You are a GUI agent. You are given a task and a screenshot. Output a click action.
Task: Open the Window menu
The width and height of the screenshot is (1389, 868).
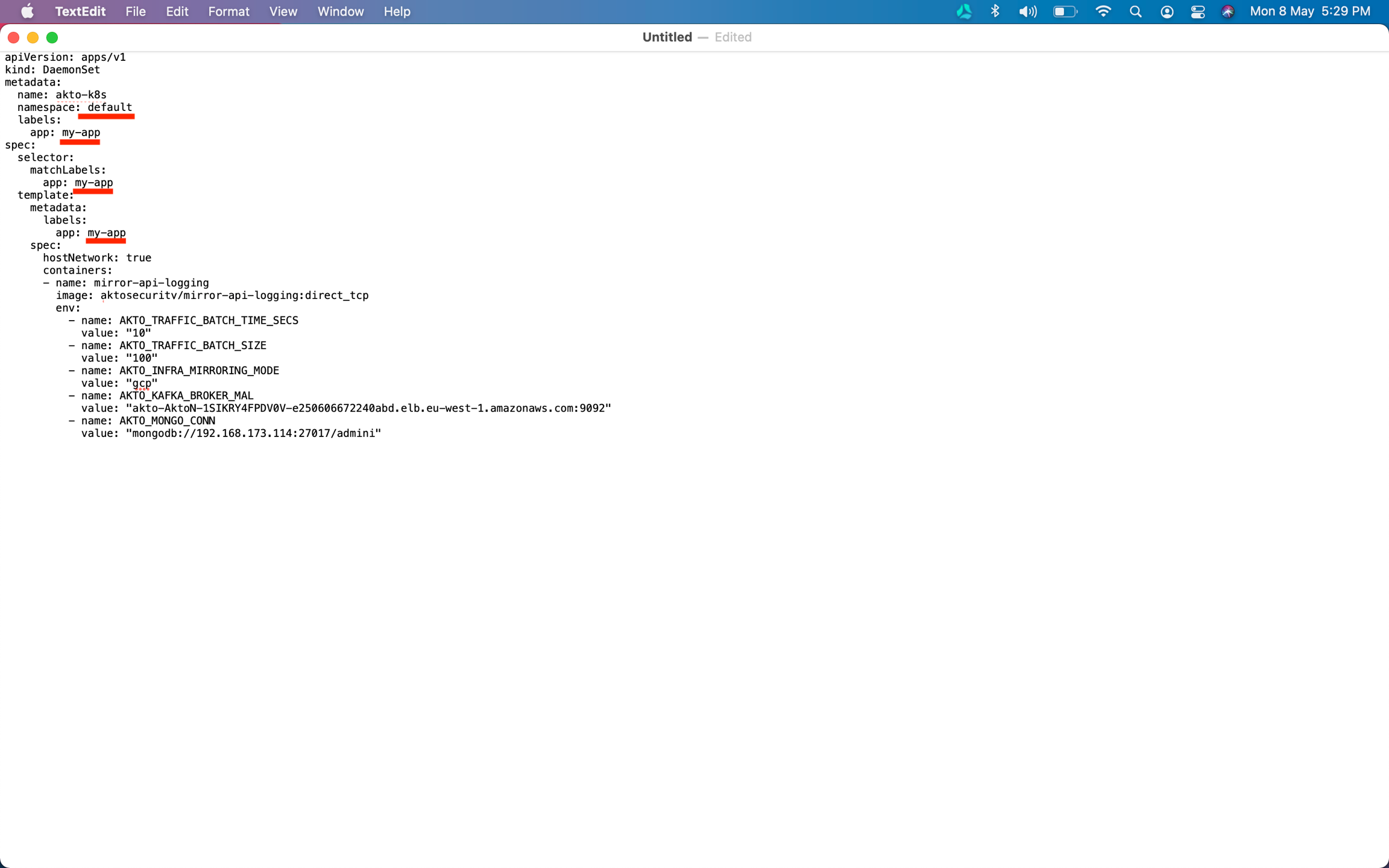340,11
